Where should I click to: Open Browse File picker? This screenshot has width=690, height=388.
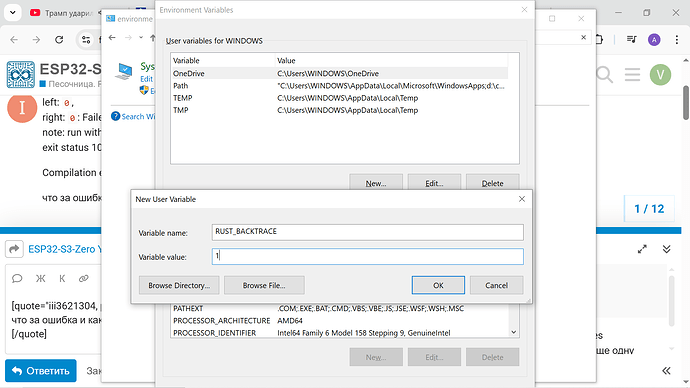tap(264, 285)
